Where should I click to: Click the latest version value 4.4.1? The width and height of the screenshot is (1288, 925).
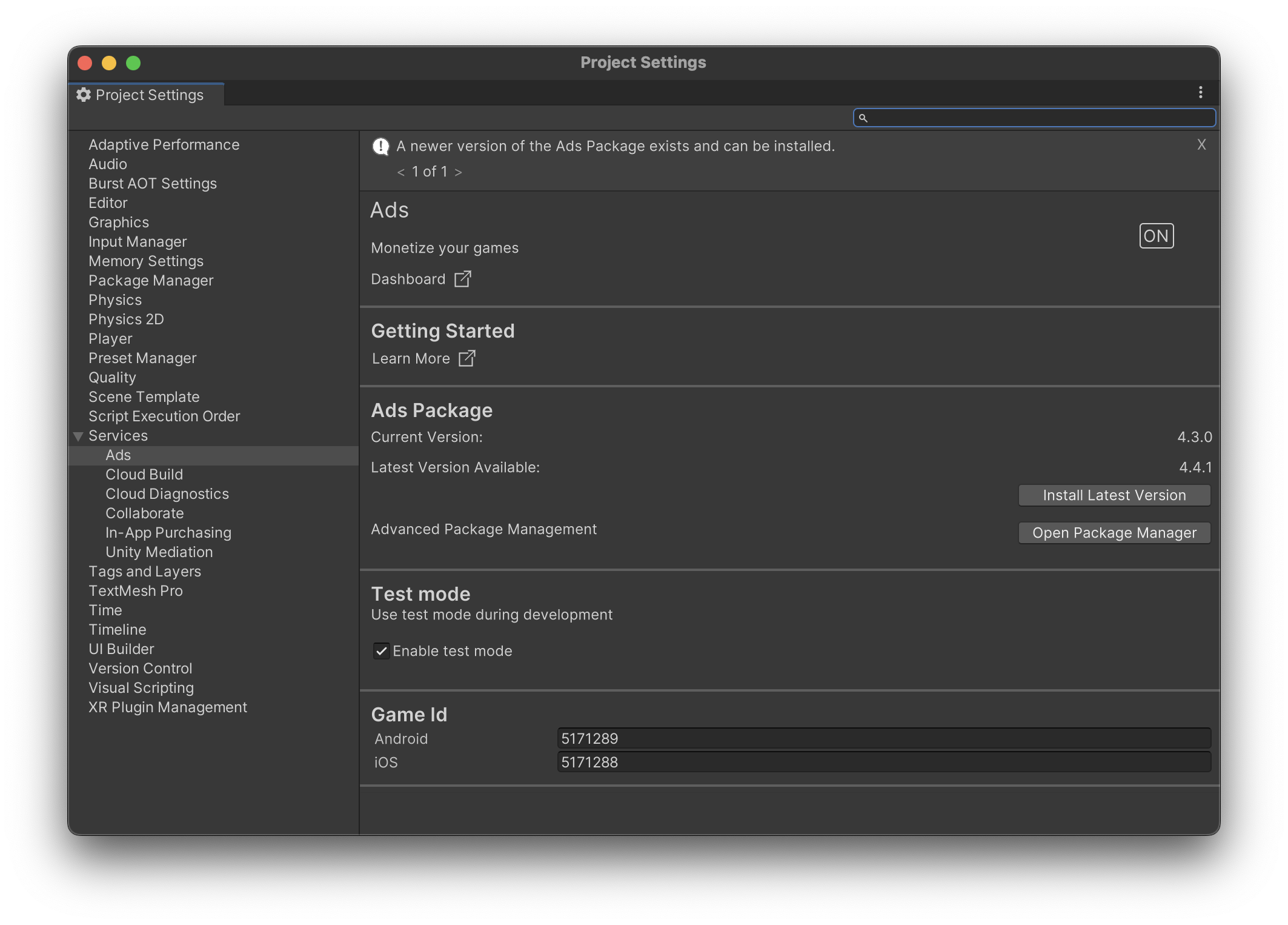coord(1195,467)
